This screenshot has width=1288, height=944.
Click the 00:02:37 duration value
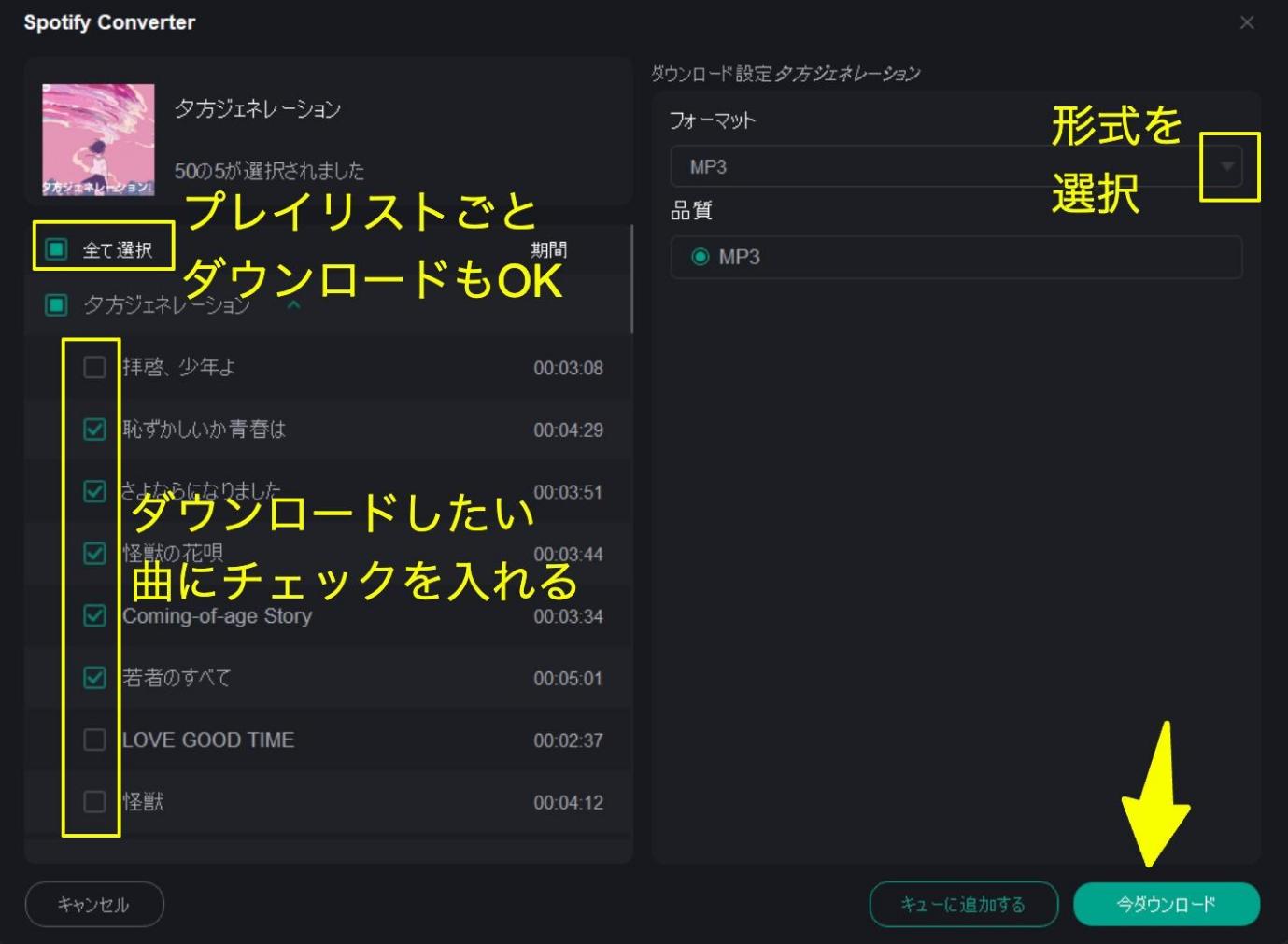(x=568, y=740)
